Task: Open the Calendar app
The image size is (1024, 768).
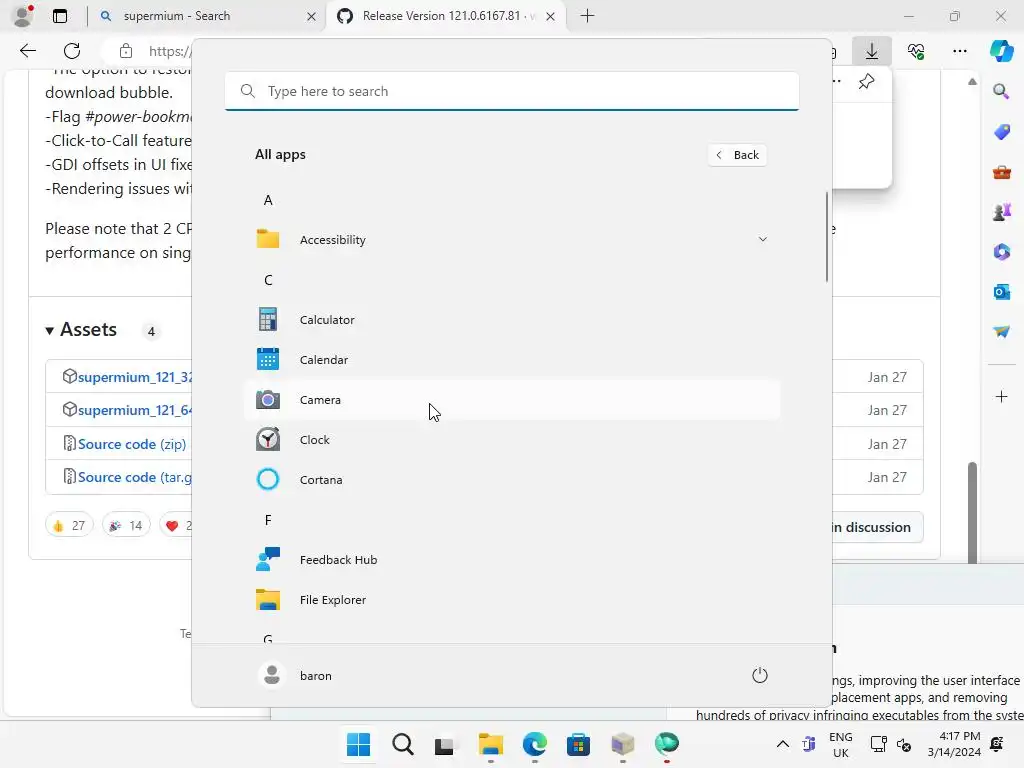Action: (511, 360)
